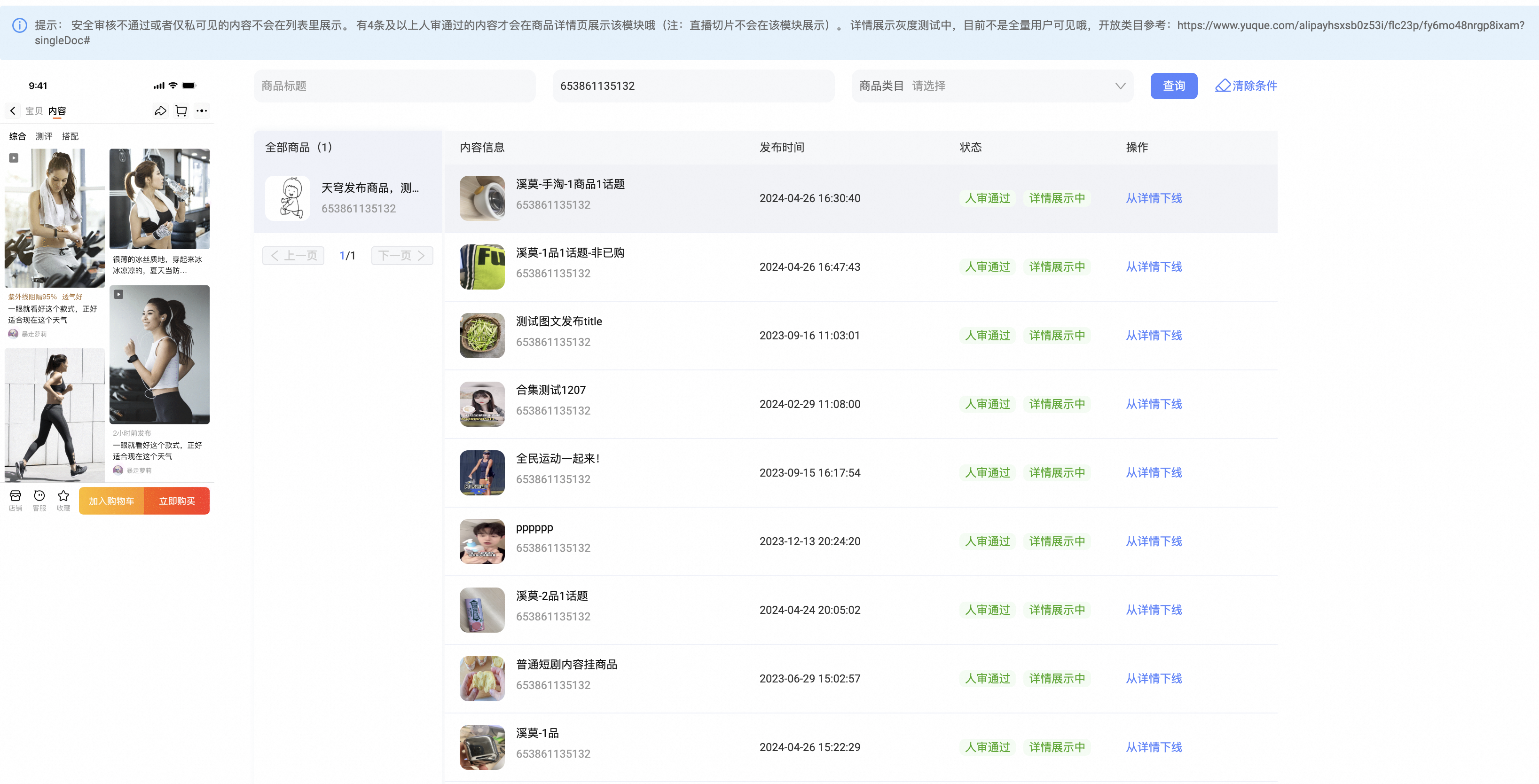Click the eraser icon beside 清除条件
This screenshot has height=784, width=1539.
click(1222, 86)
